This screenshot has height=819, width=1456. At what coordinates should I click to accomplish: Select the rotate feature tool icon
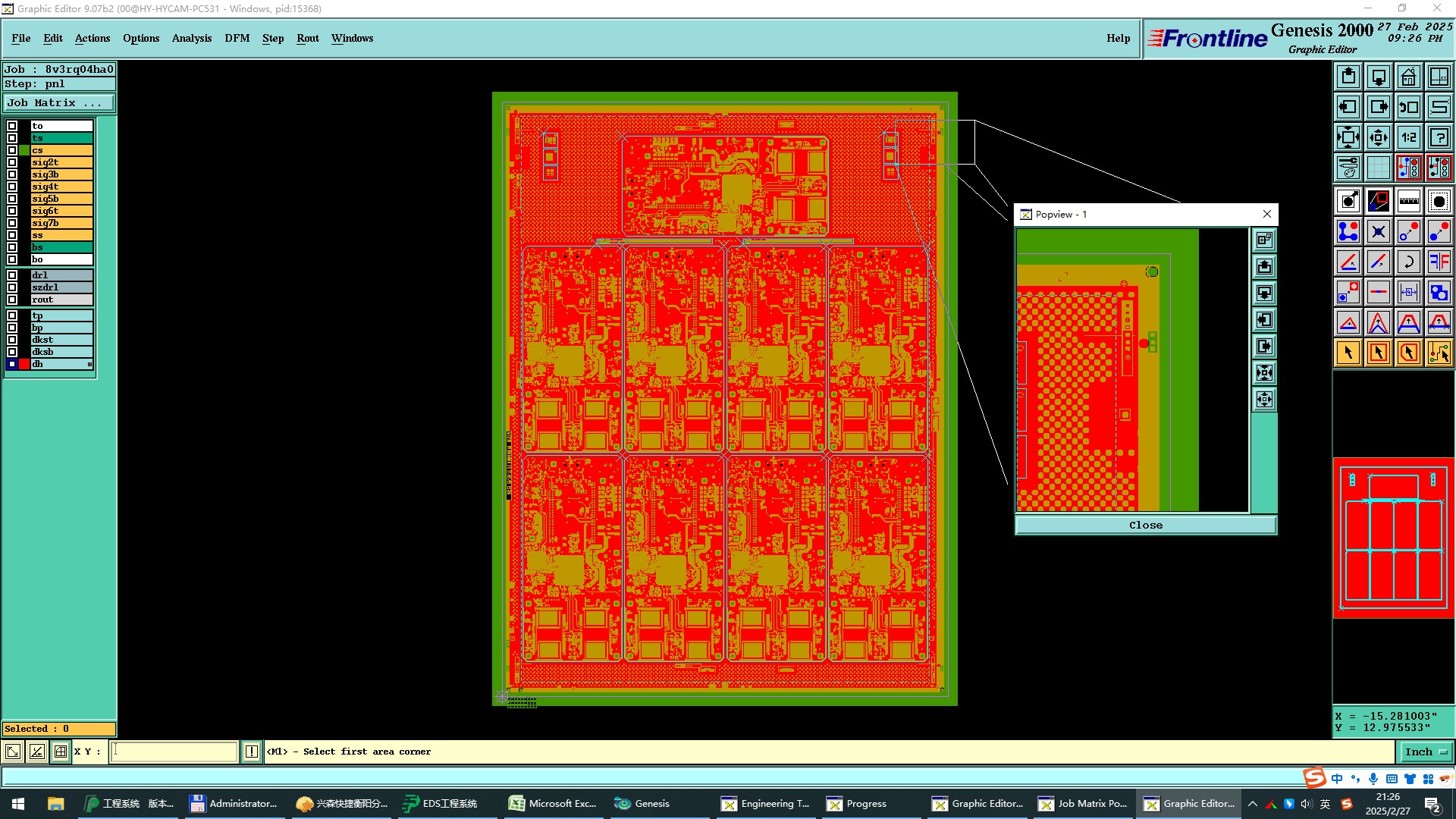point(1408,262)
